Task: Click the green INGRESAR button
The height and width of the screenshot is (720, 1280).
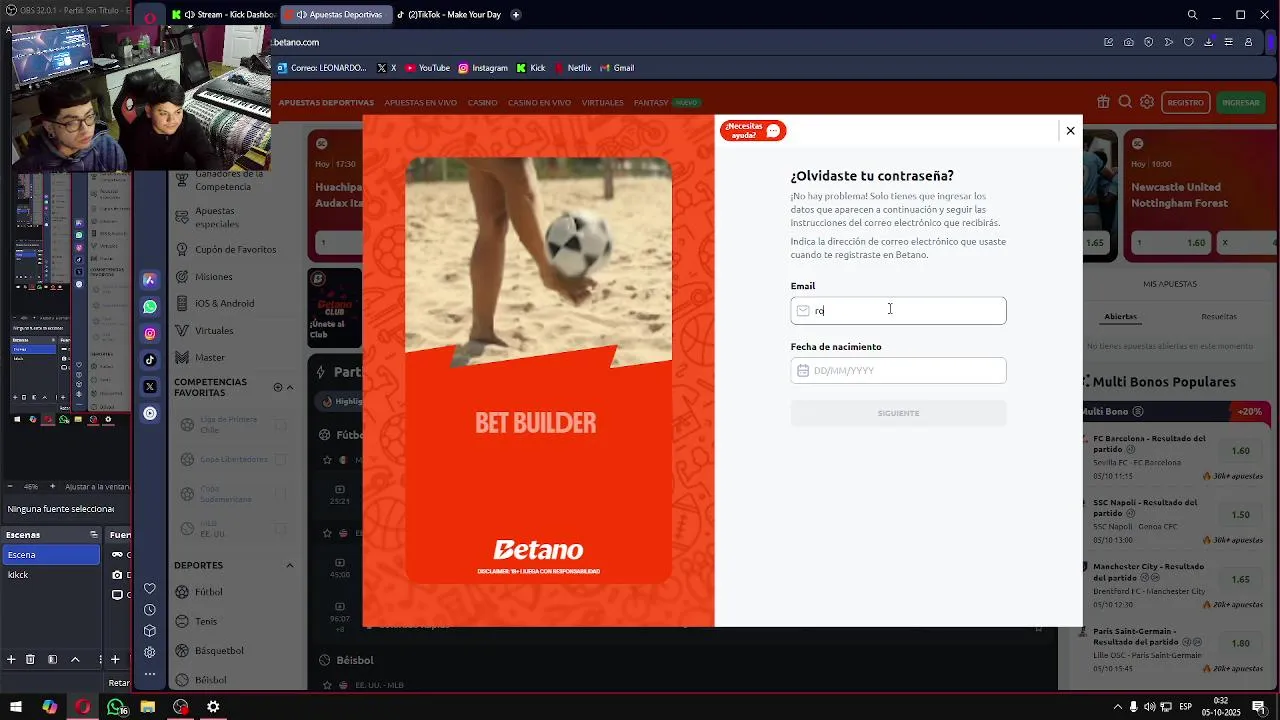Action: 1240,102
